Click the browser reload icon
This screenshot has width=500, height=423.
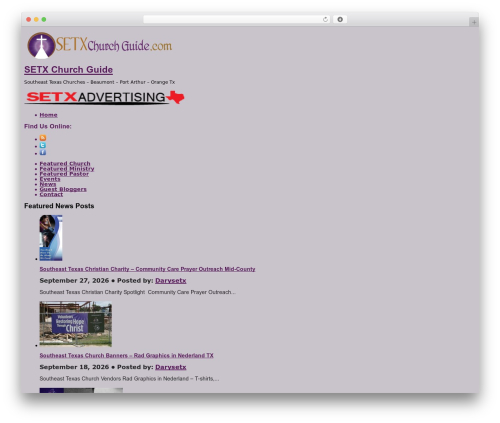(325, 19)
